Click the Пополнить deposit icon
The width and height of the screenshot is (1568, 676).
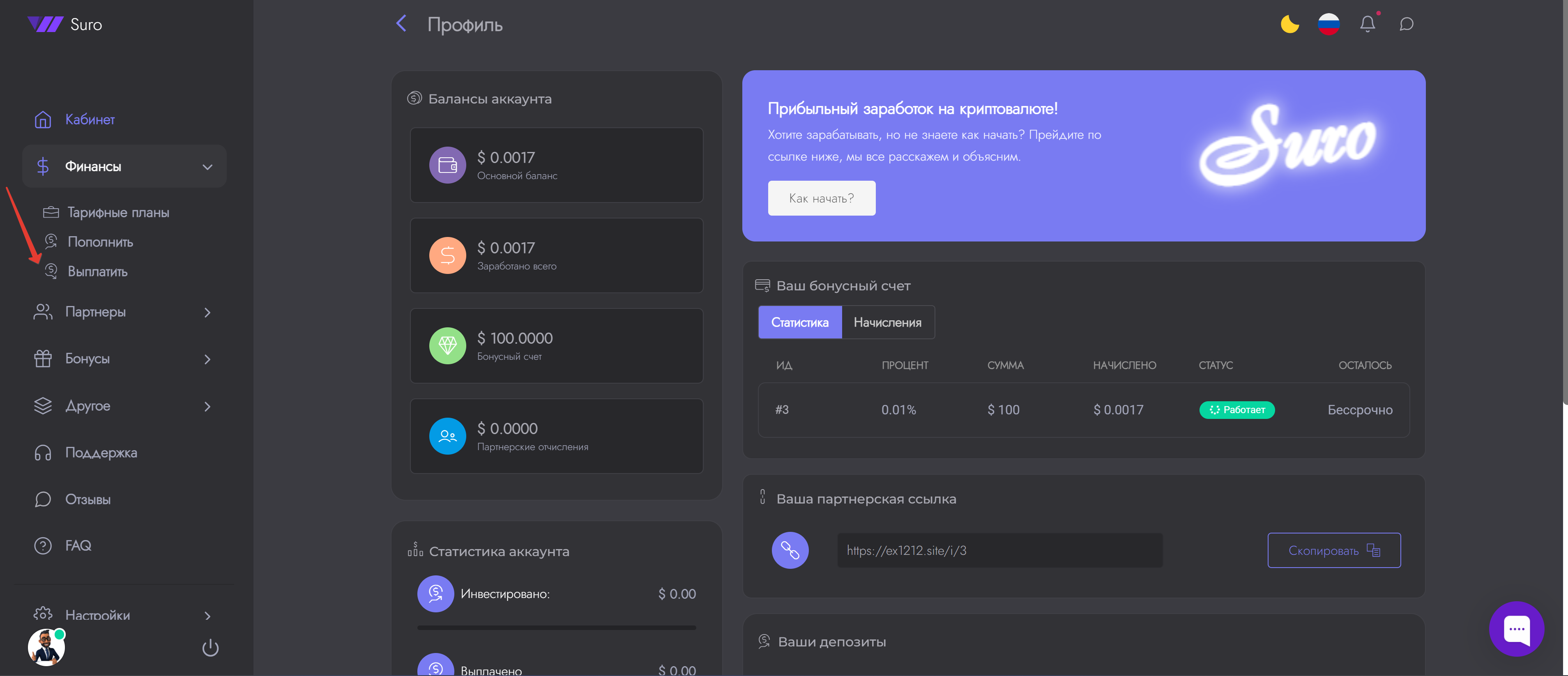click(x=51, y=241)
